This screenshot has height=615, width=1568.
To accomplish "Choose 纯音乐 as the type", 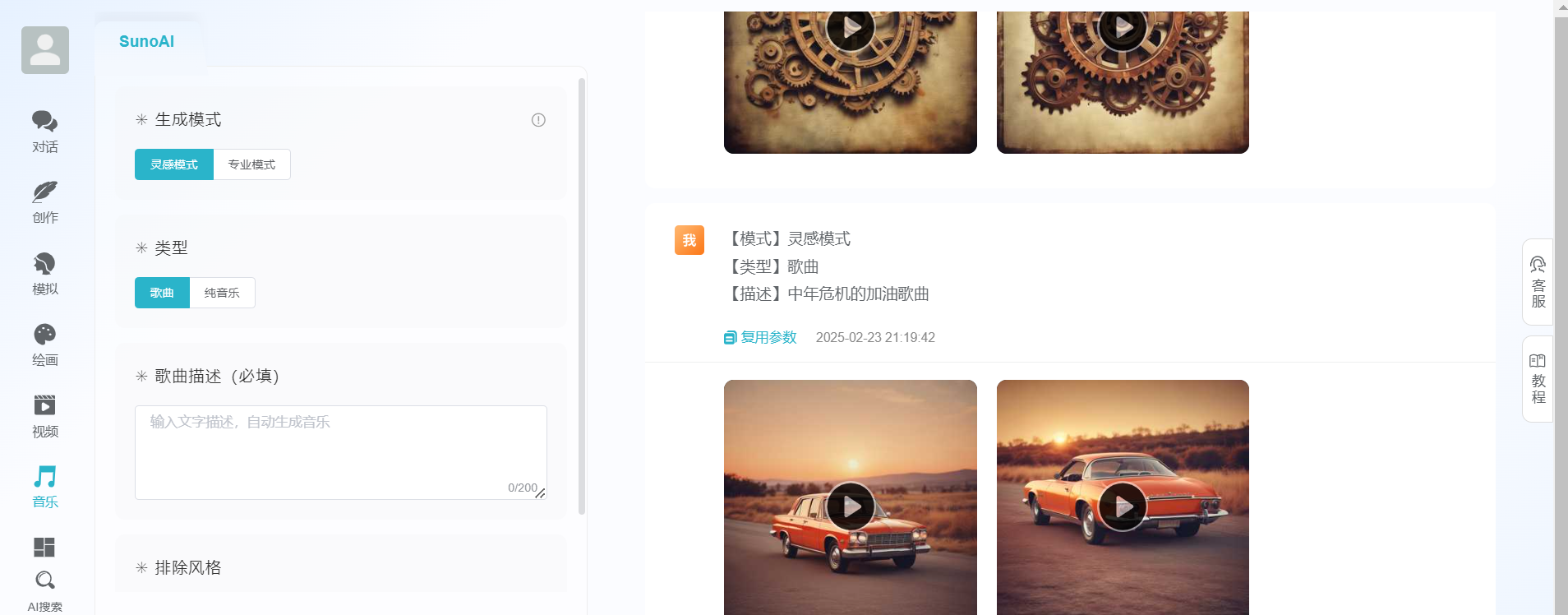I will (x=222, y=293).
